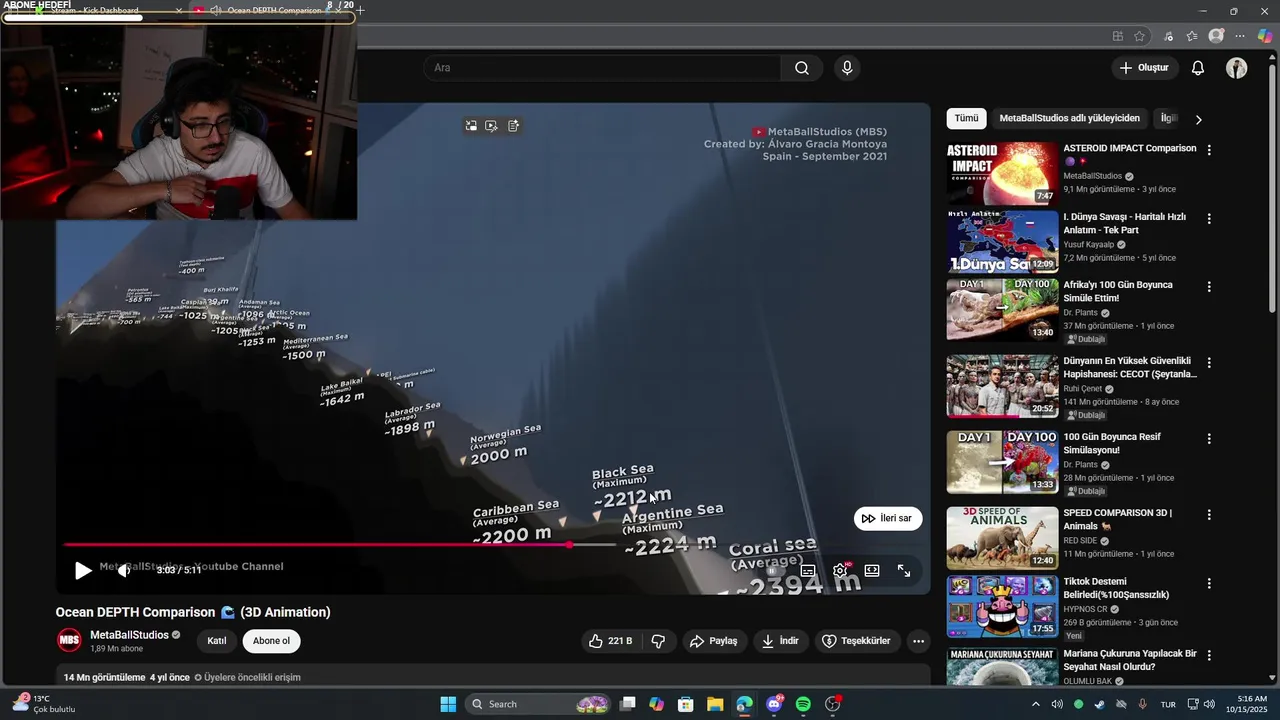Open browser settings and more menu
Screen dimensions: 1280x720
coord(1241,36)
